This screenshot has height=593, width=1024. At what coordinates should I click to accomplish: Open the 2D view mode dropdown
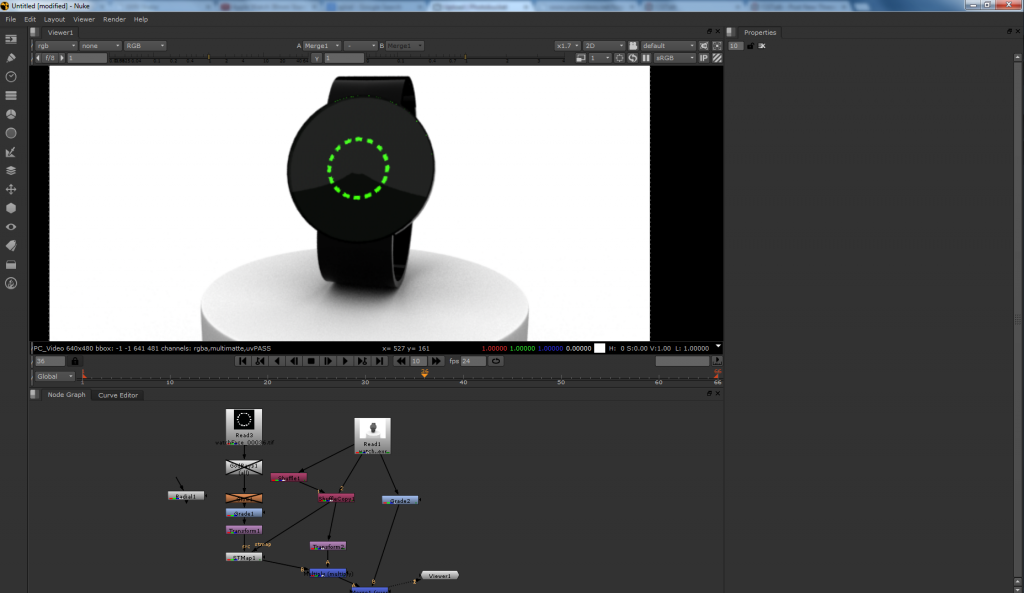click(x=604, y=46)
